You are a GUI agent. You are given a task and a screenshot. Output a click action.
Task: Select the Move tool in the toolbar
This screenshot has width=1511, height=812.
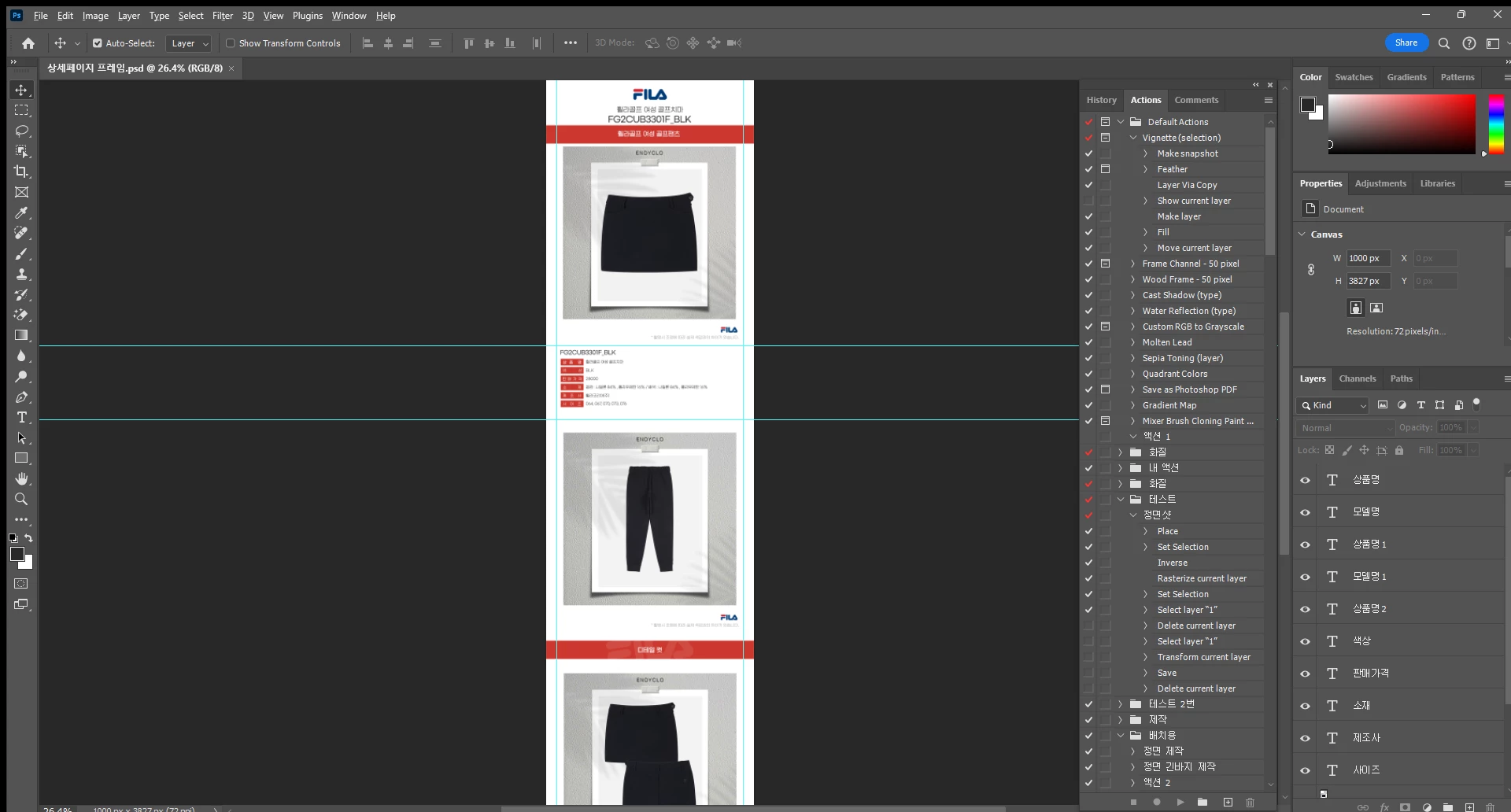coord(21,90)
